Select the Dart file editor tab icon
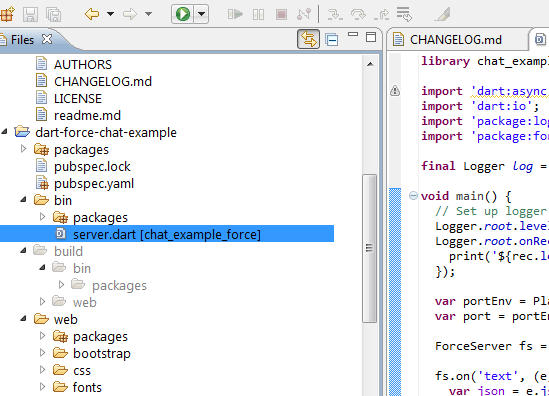This screenshot has width=549, height=396. pos(540,39)
